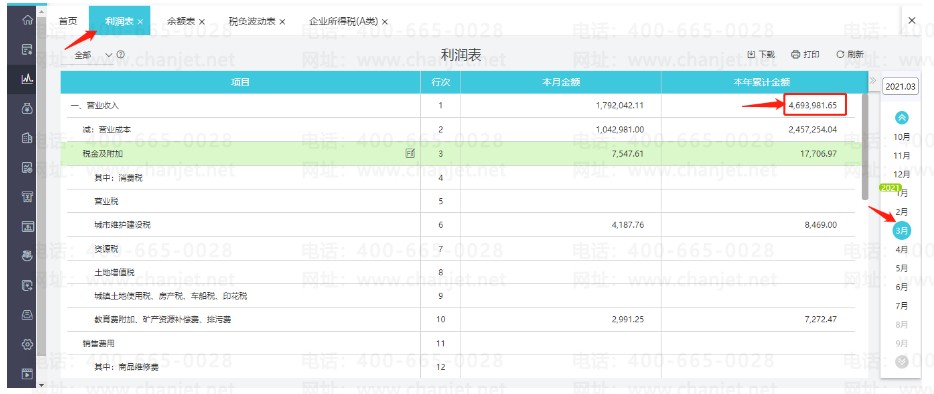Switch to the 企业所得税(A类) tab
The height and width of the screenshot is (394, 934).
click(343, 21)
